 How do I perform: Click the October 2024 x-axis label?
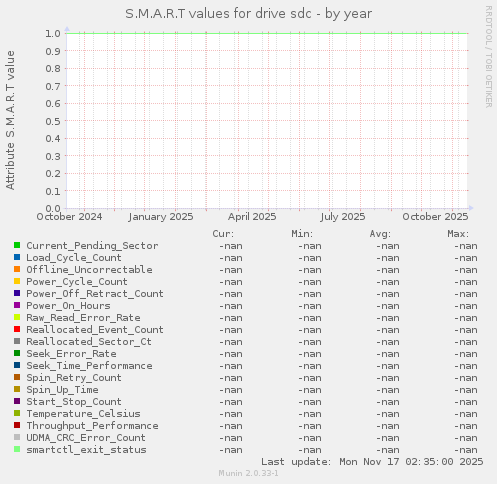point(69,217)
